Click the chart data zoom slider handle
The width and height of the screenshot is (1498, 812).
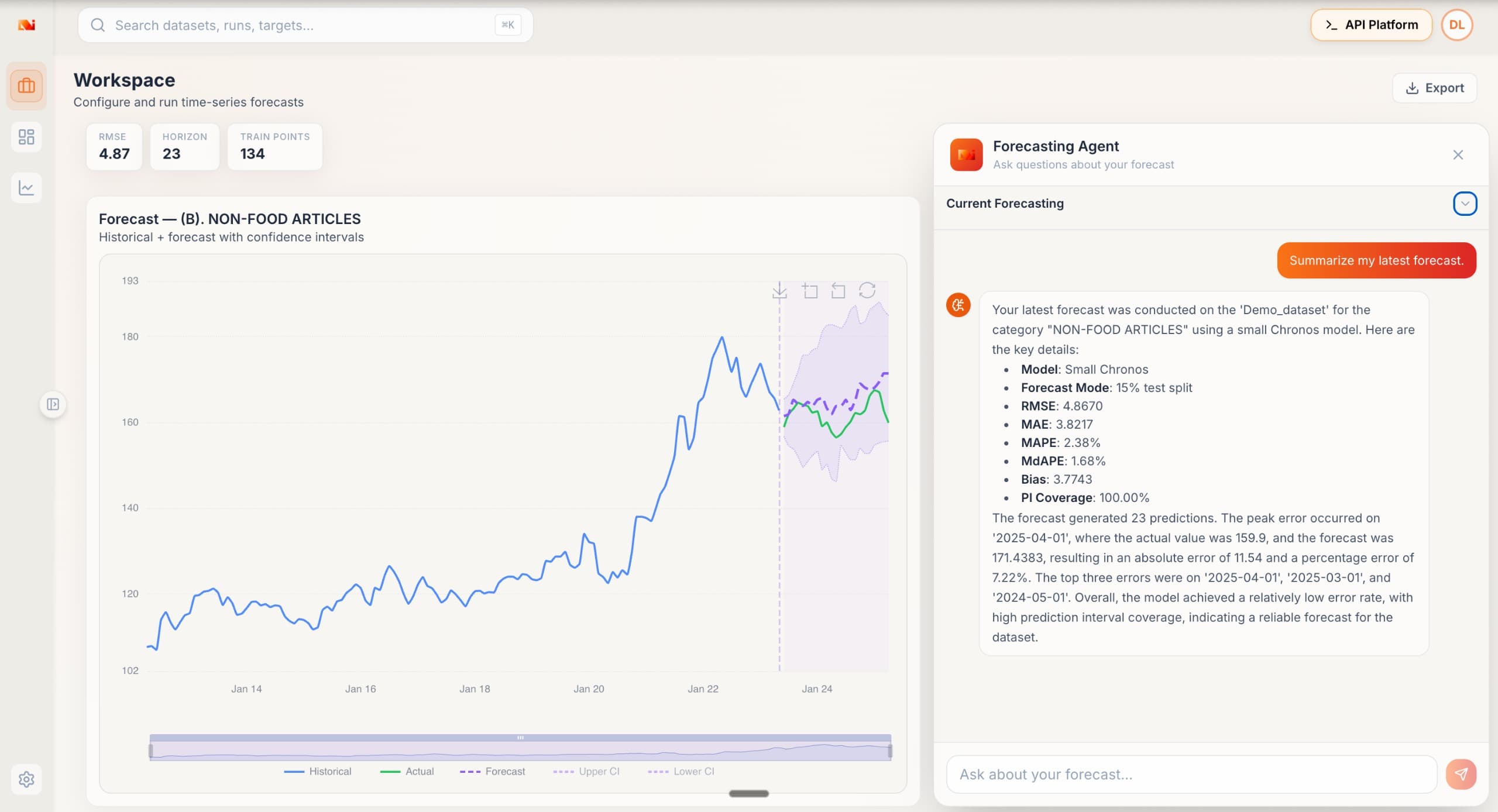[520, 738]
